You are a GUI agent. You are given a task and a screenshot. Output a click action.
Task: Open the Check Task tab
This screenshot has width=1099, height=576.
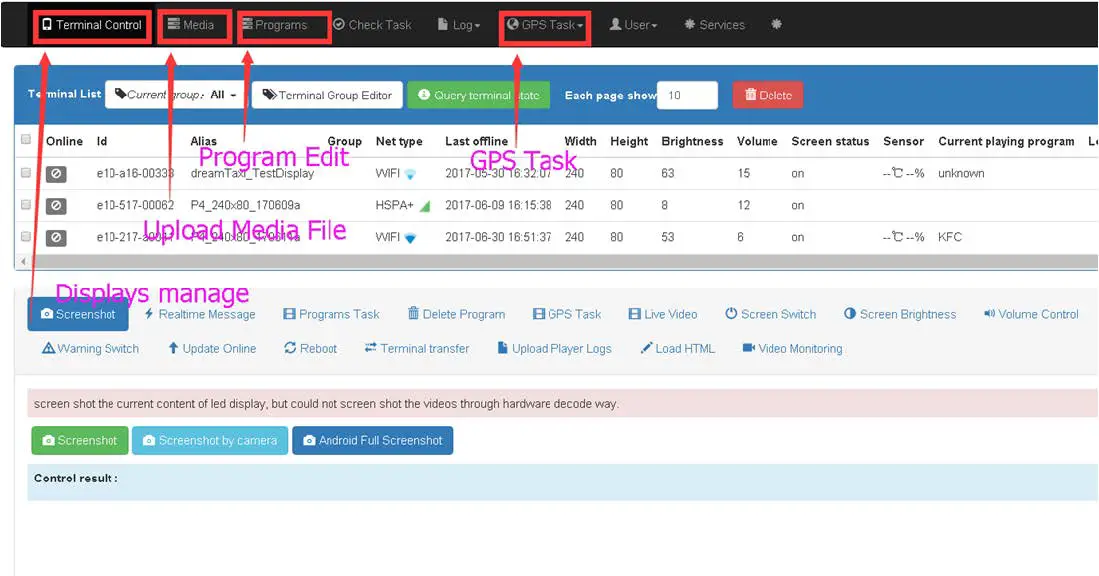click(x=372, y=25)
